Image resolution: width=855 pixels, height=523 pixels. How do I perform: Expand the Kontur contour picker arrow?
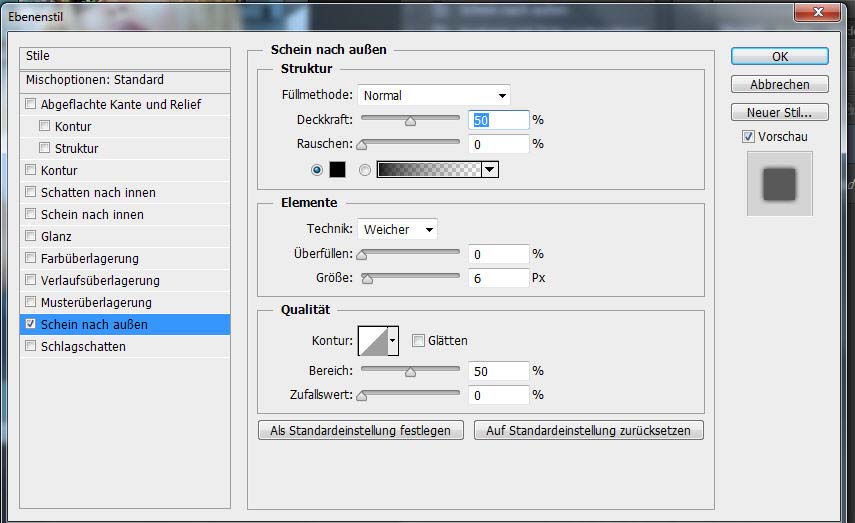point(393,341)
